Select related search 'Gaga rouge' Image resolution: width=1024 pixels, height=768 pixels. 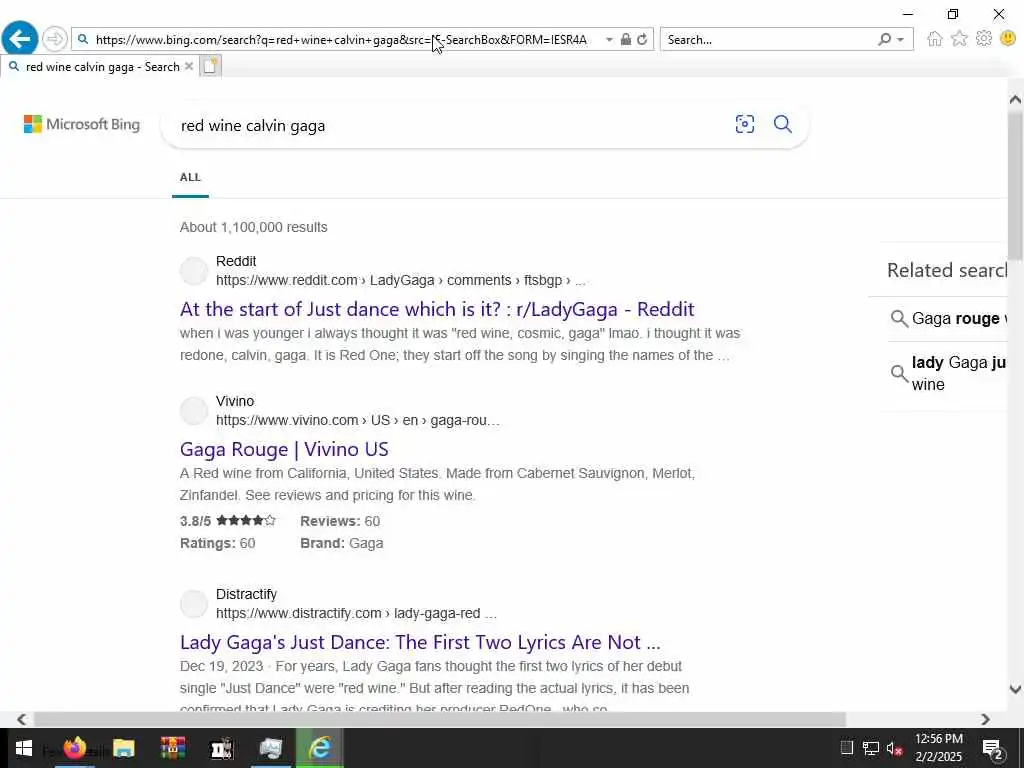pyautogui.click(x=948, y=319)
